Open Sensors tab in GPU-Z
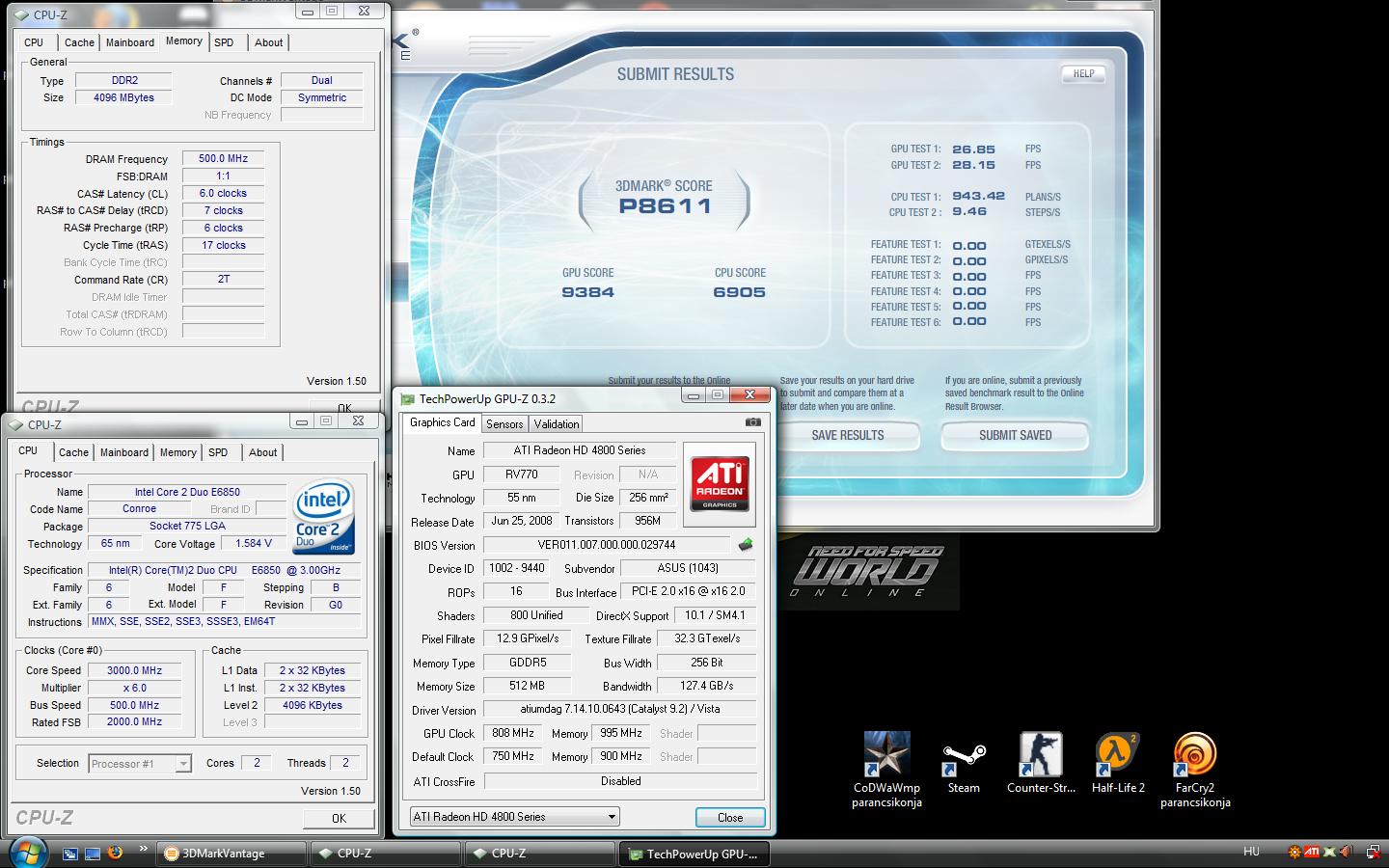This screenshot has height=868, width=1389. 504,424
